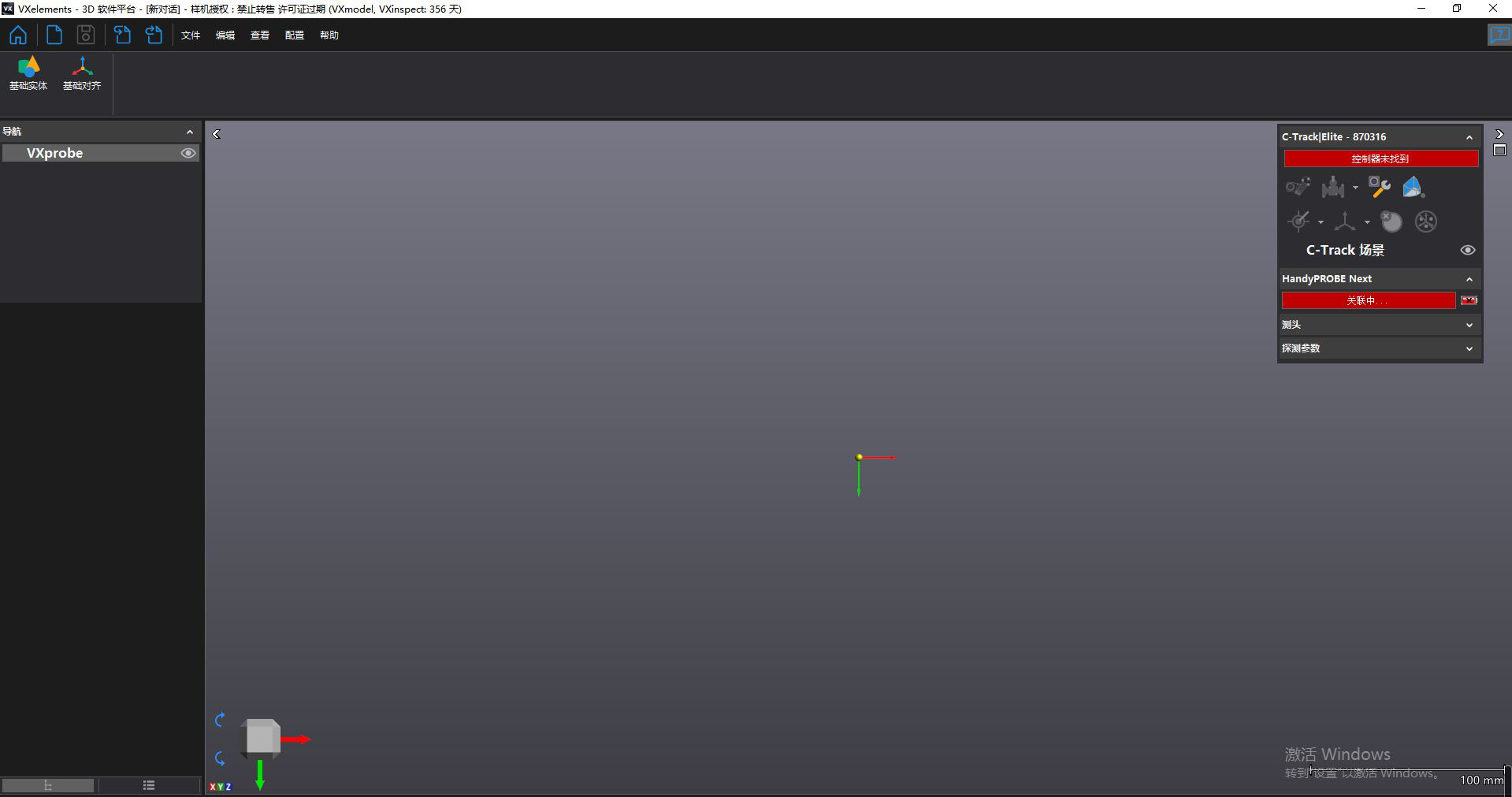Collapse the C-Track|Elite - 870316 section
Screen dimensions: 1512x797
[1469, 137]
